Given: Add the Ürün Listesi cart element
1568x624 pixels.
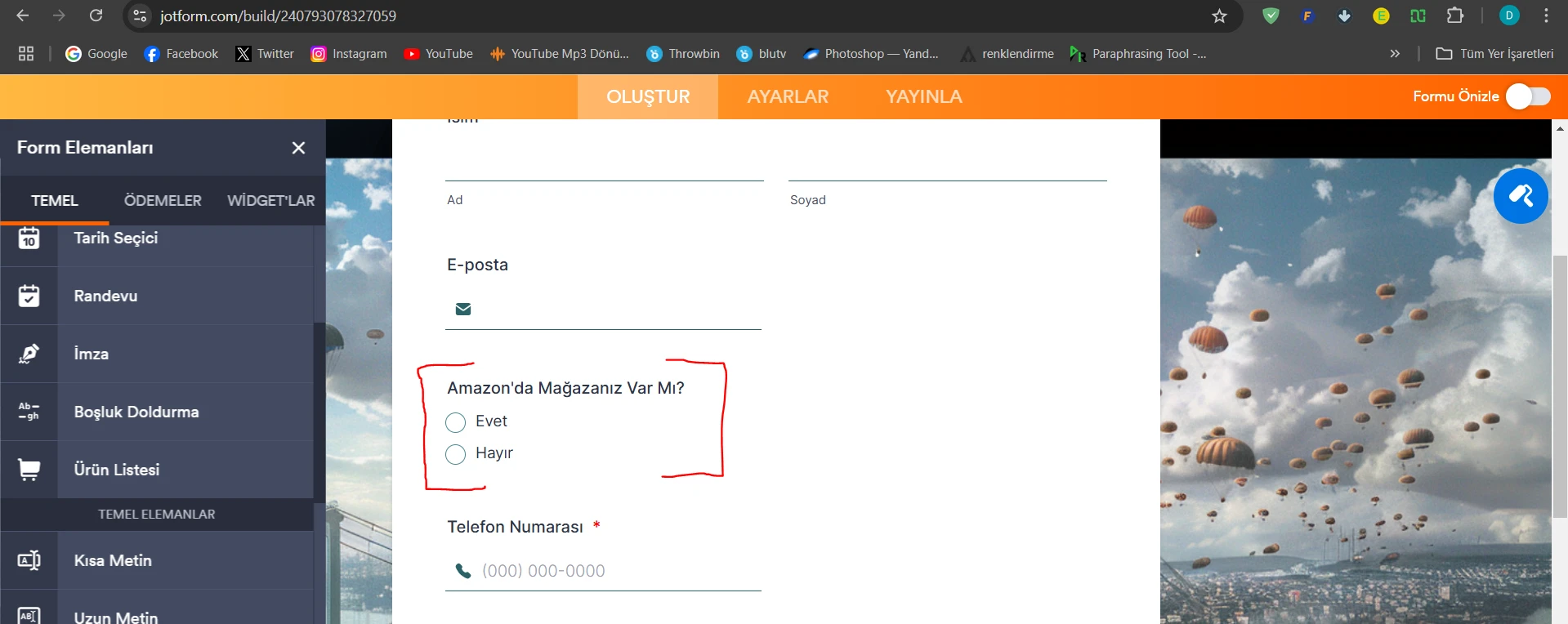Looking at the screenshot, I should [157, 470].
